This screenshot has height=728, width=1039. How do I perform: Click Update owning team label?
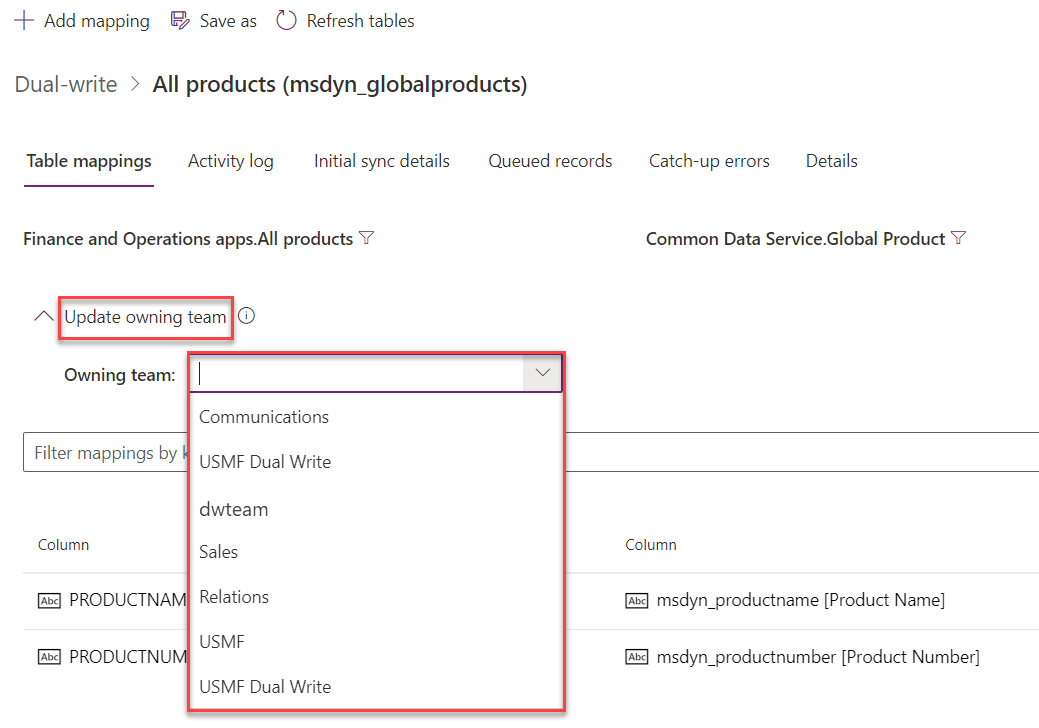pos(145,317)
